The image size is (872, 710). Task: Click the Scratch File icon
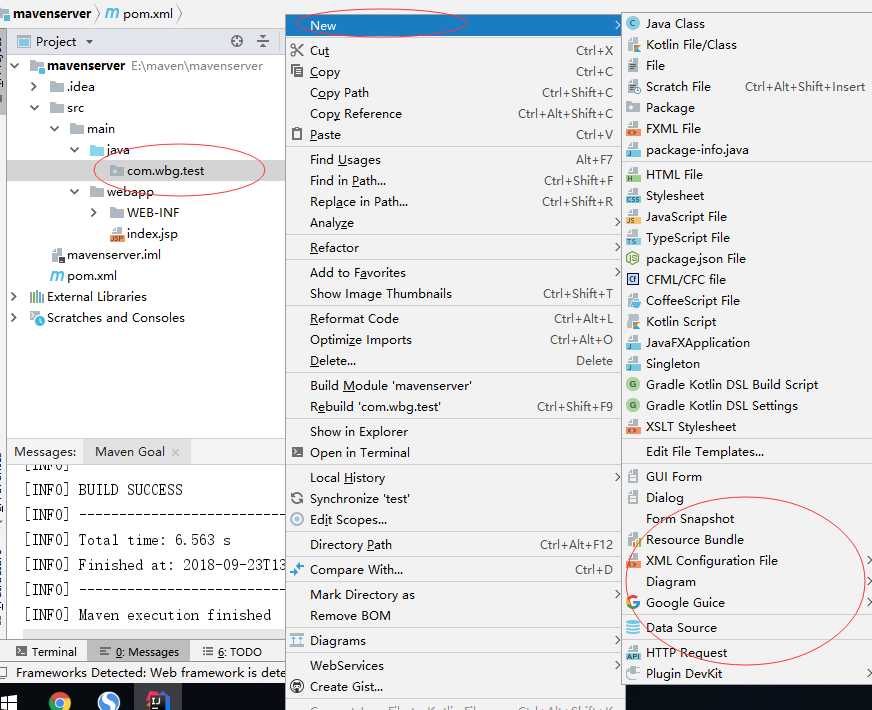point(633,87)
